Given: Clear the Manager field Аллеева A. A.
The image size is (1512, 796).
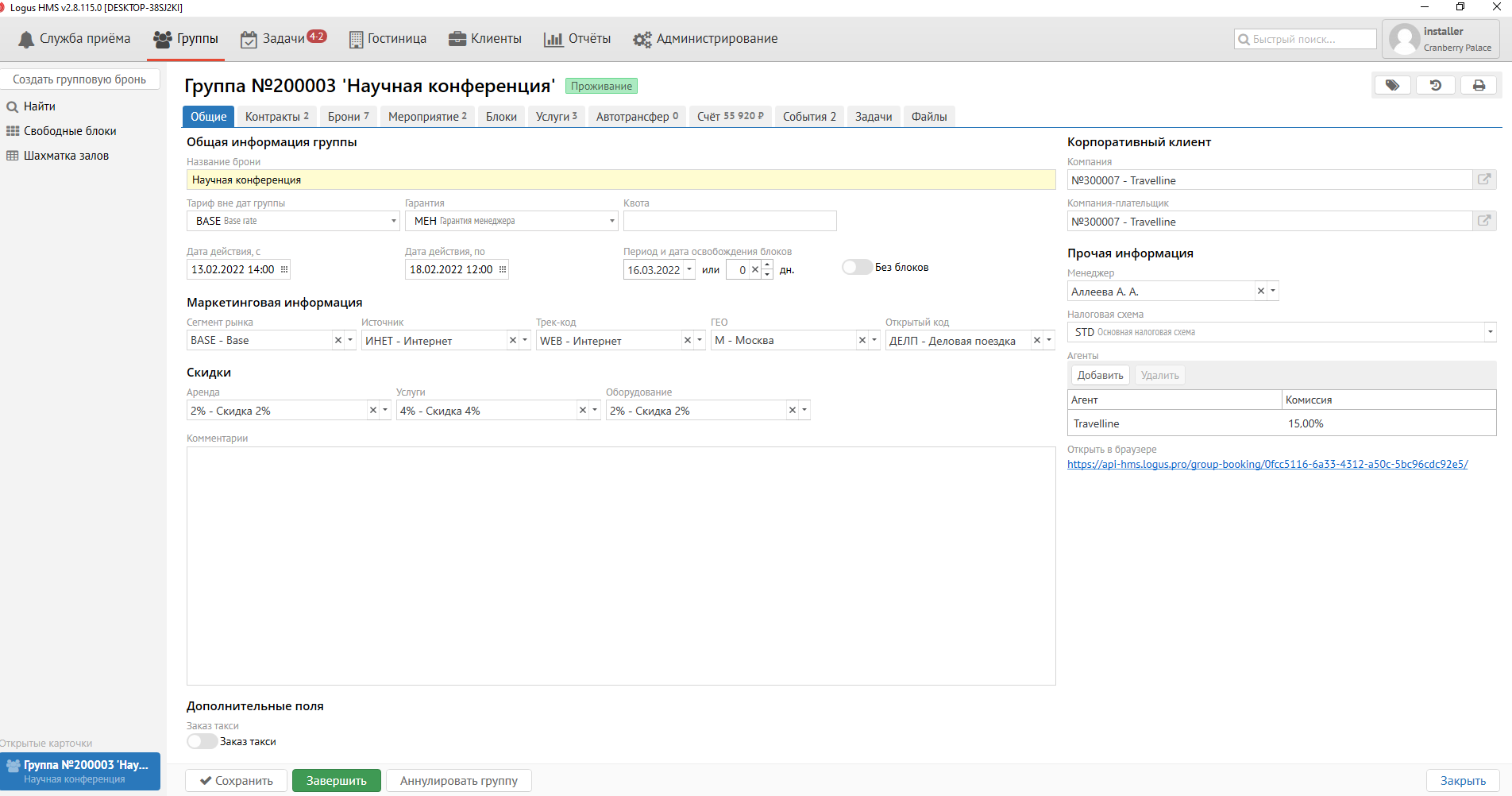Looking at the screenshot, I should [x=1260, y=292].
